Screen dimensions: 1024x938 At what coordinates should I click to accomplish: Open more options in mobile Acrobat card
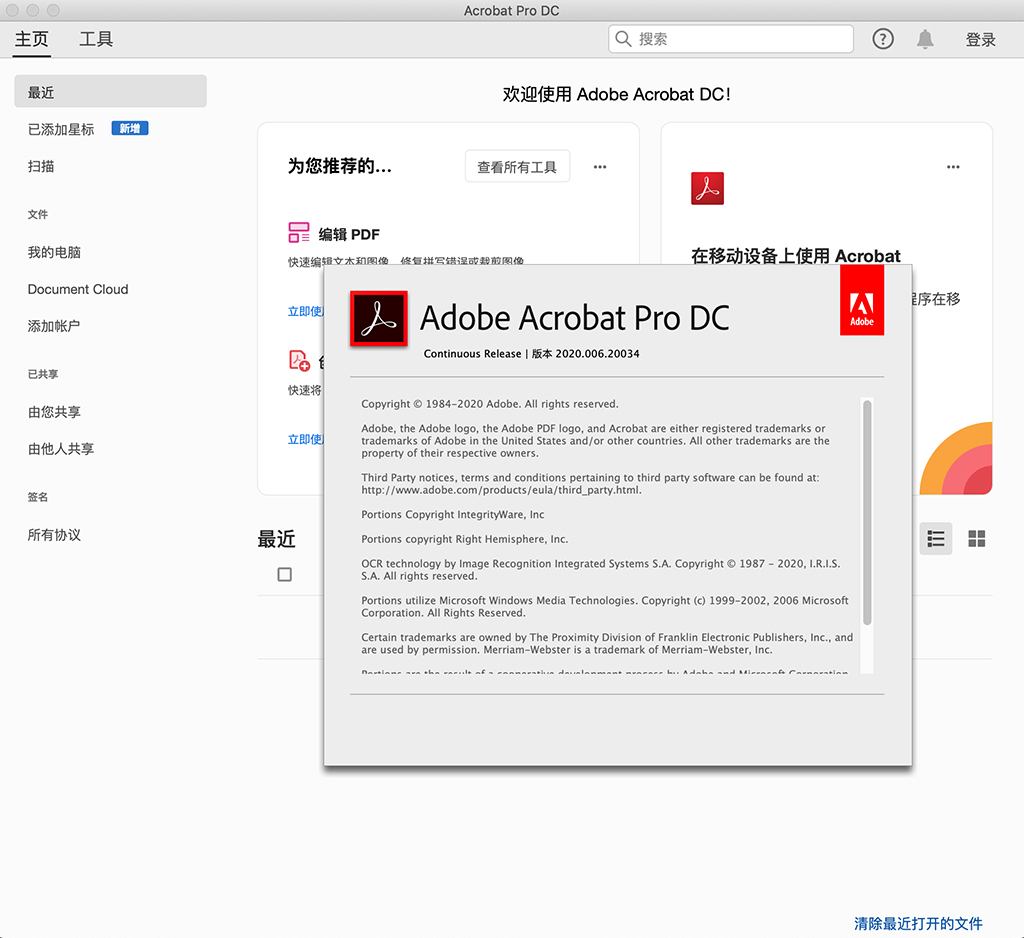tap(953, 167)
